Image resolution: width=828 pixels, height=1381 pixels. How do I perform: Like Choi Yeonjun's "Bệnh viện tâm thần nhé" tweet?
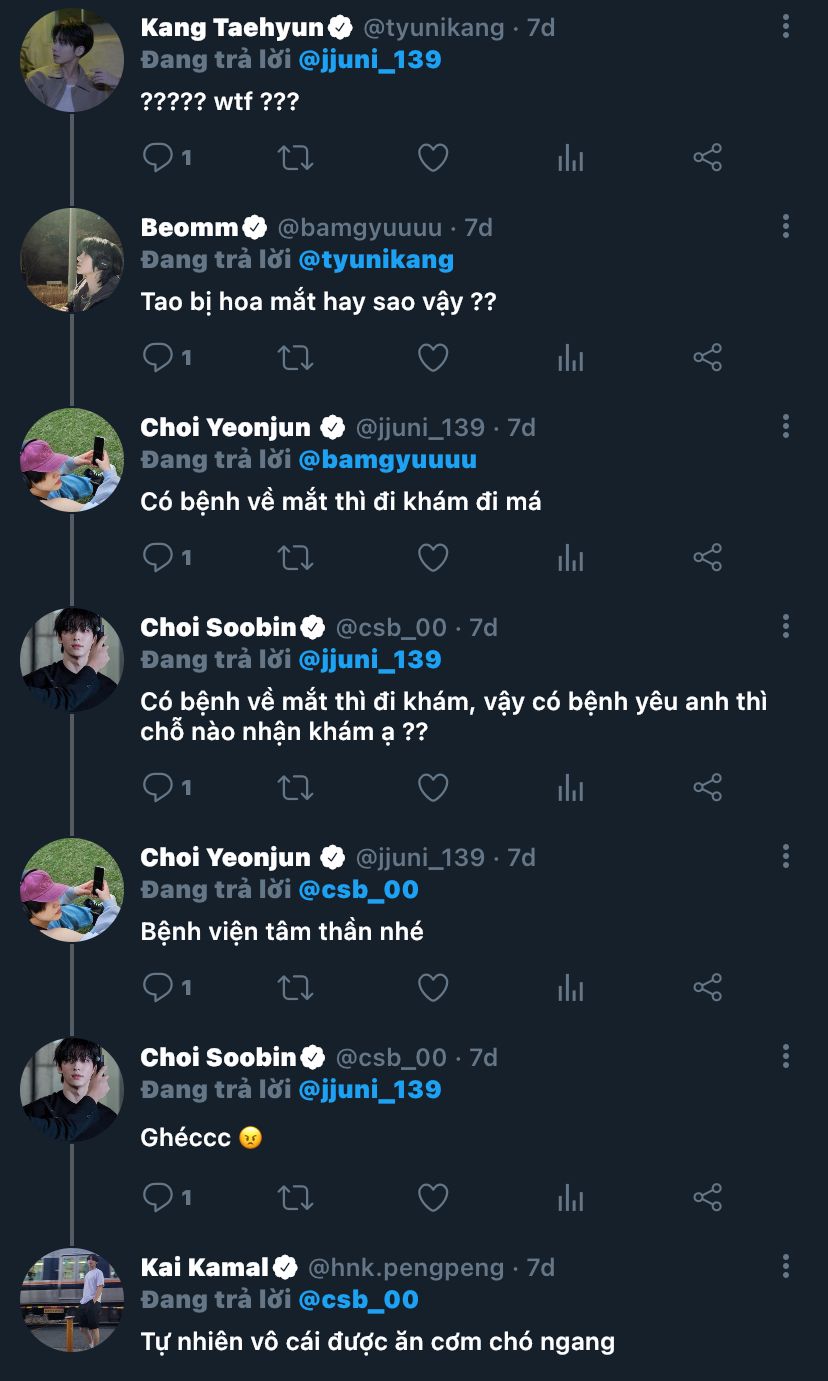tap(432, 988)
